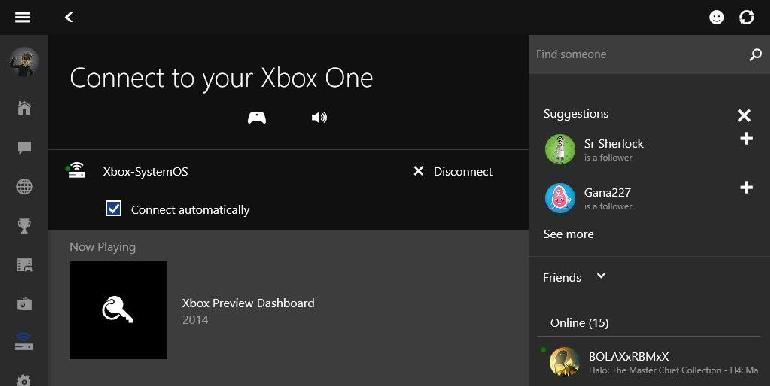This screenshot has width=770, height=386.
Task: Open BOLAXxRBMxX's friend entry
Action: coord(649,362)
